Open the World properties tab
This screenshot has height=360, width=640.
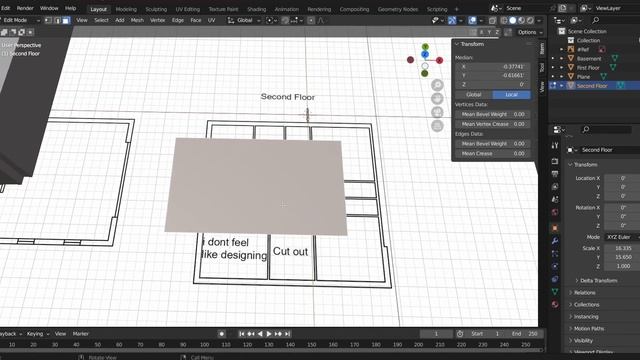point(555,212)
